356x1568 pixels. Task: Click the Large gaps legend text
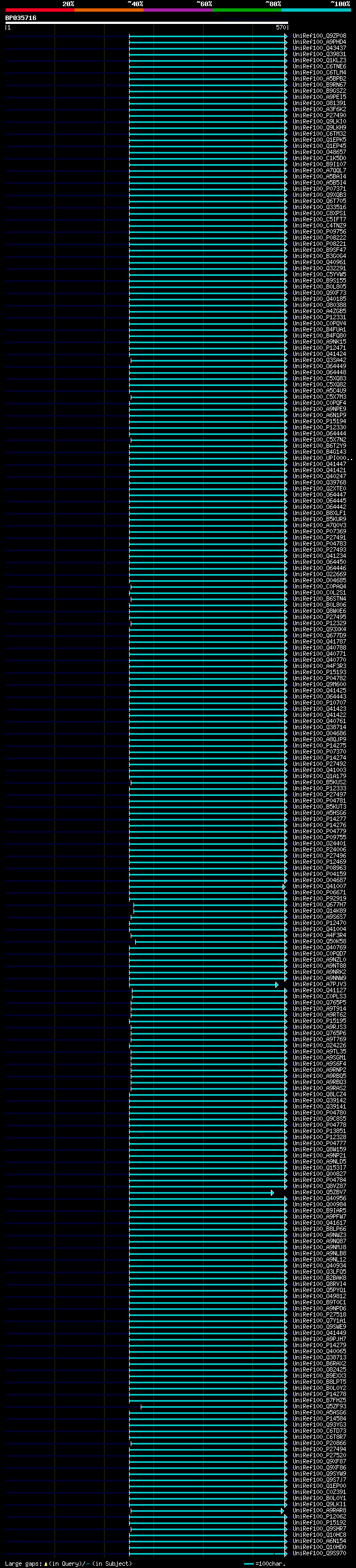68,1564
